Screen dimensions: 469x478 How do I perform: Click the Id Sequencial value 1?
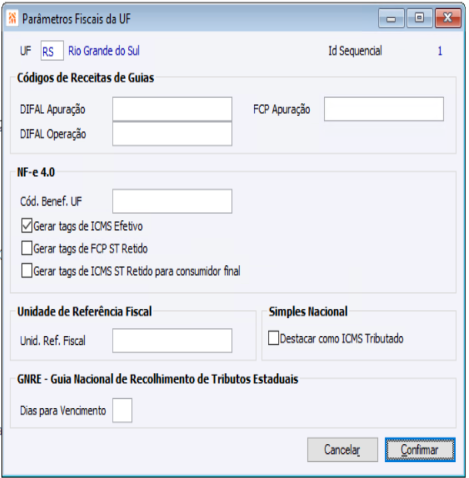440,51
